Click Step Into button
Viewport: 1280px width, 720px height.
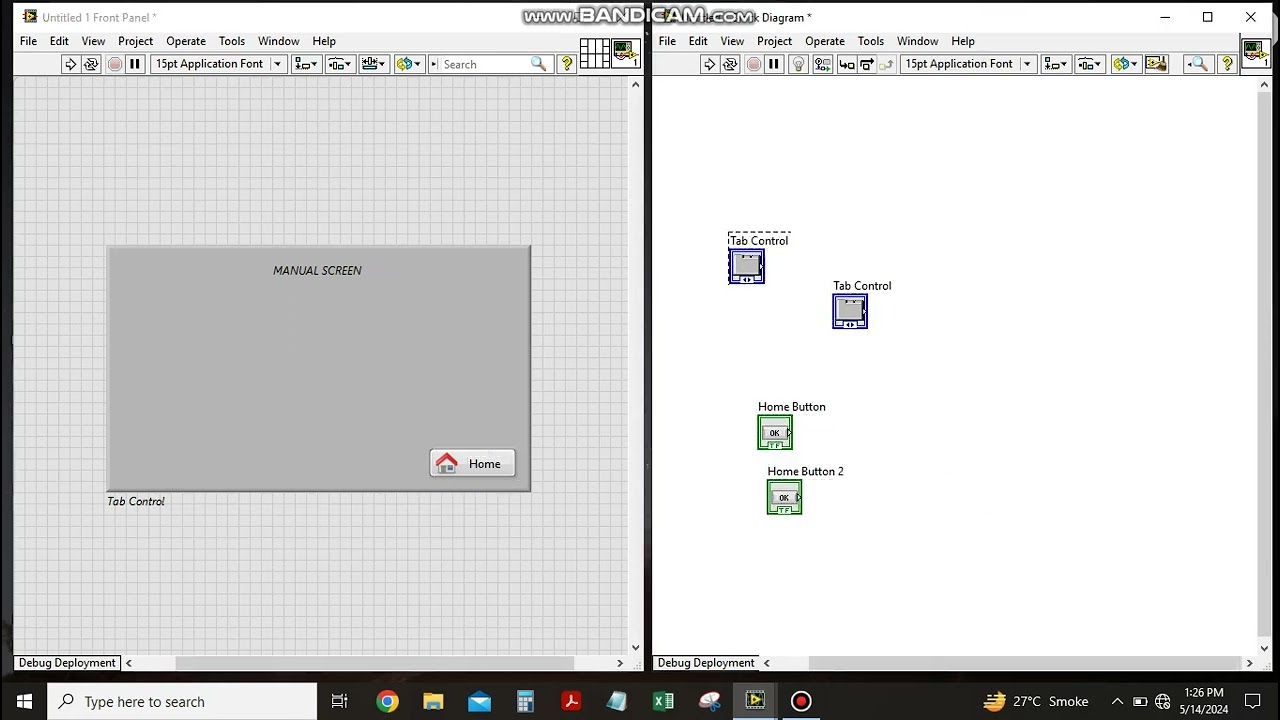coord(846,64)
